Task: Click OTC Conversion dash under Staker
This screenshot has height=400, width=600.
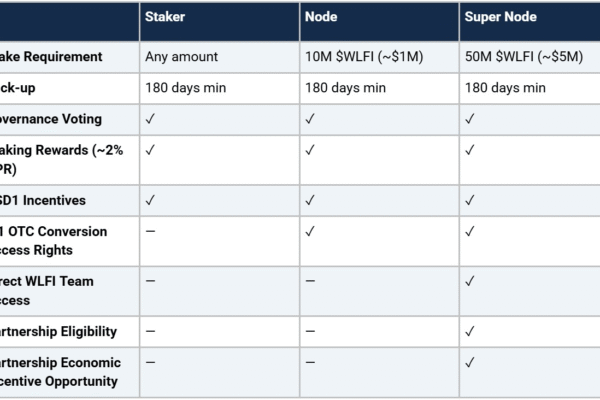Action: 150,231
